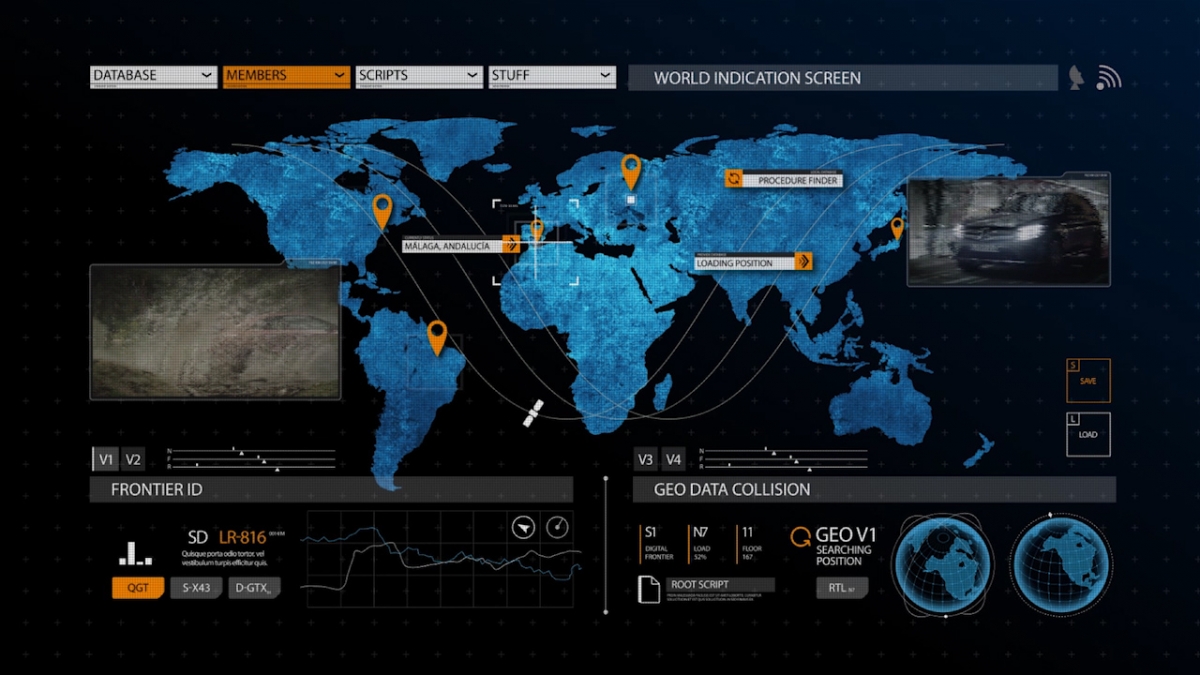This screenshot has height=675, width=1200.
Task: Select the S-X43 option
Action: tap(196, 588)
